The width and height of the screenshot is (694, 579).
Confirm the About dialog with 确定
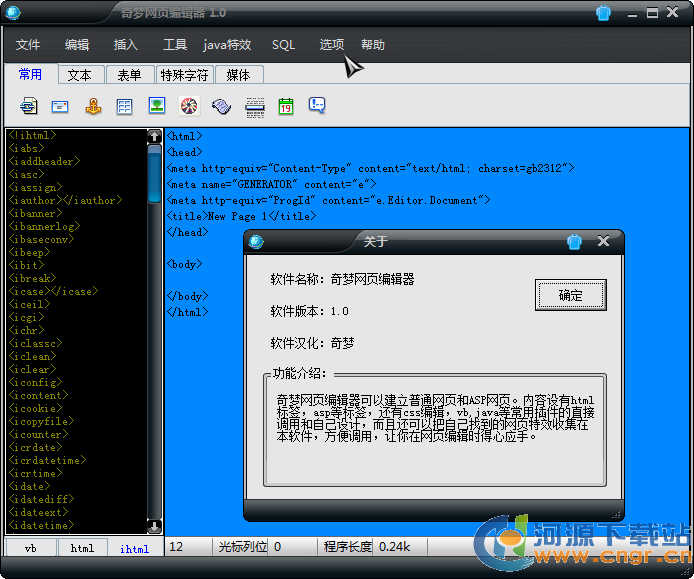pos(571,295)
